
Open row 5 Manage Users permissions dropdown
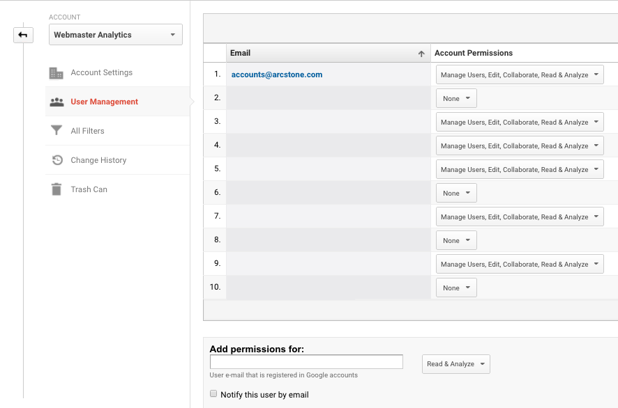point(519,170)
